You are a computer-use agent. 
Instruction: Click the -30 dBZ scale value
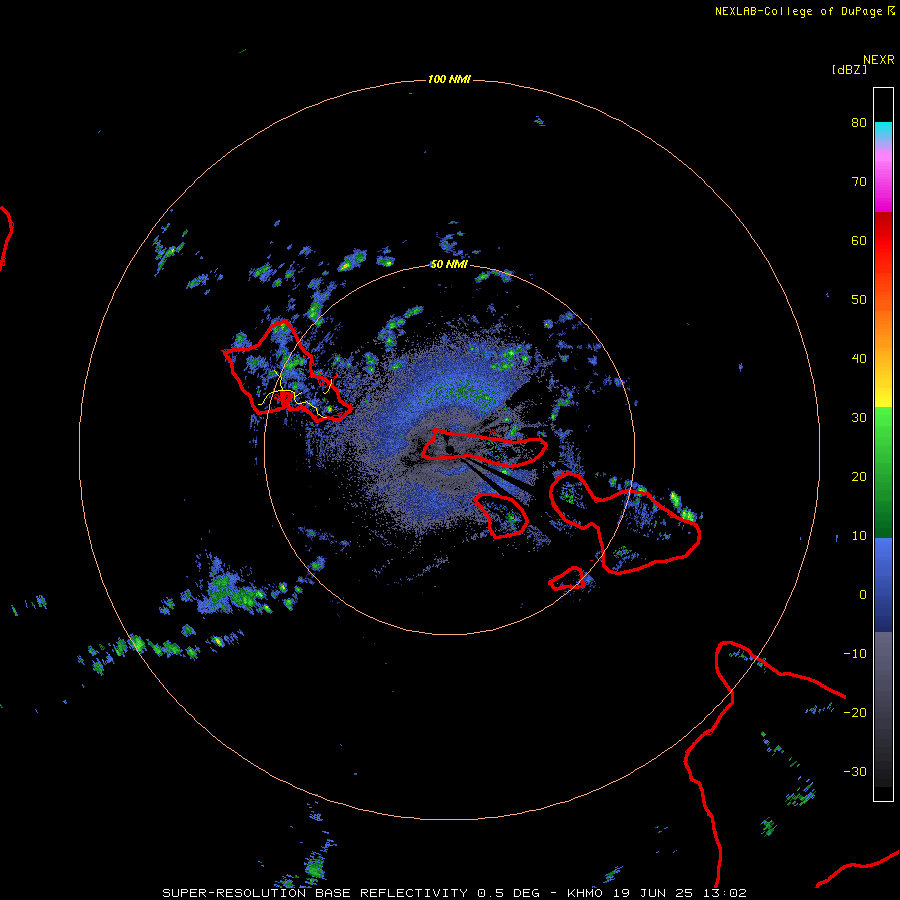(x=855, y=771)
